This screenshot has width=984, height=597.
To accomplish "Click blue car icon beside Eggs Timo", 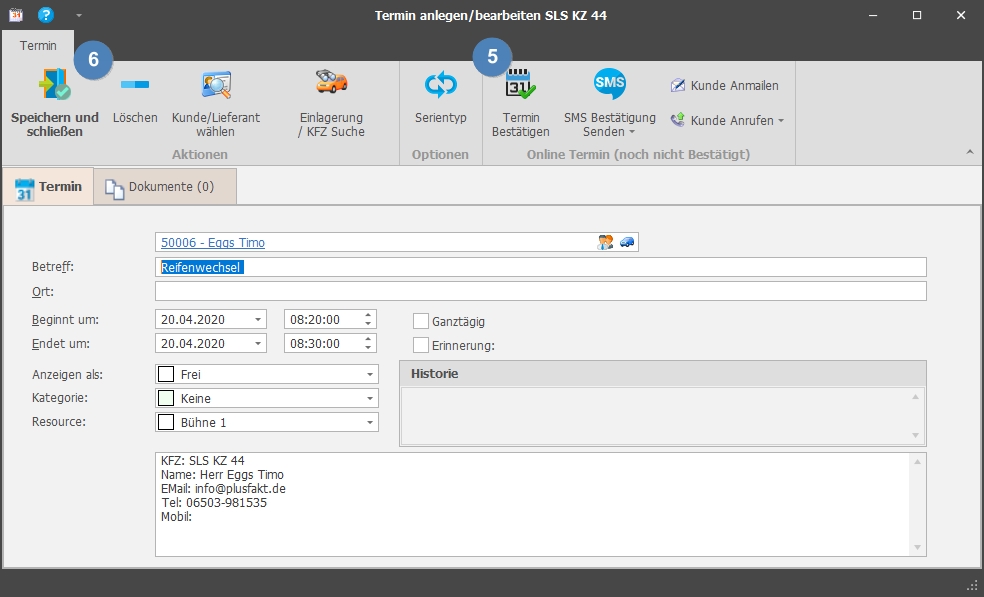I will tap(626, 242).
